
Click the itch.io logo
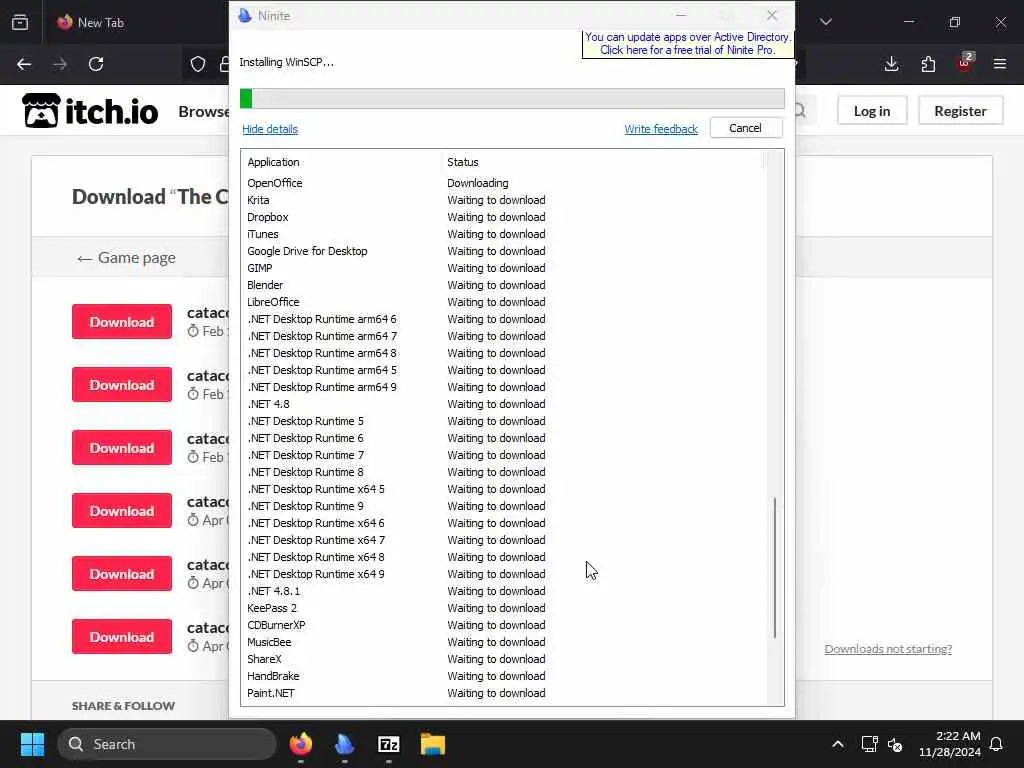(90, 111)
